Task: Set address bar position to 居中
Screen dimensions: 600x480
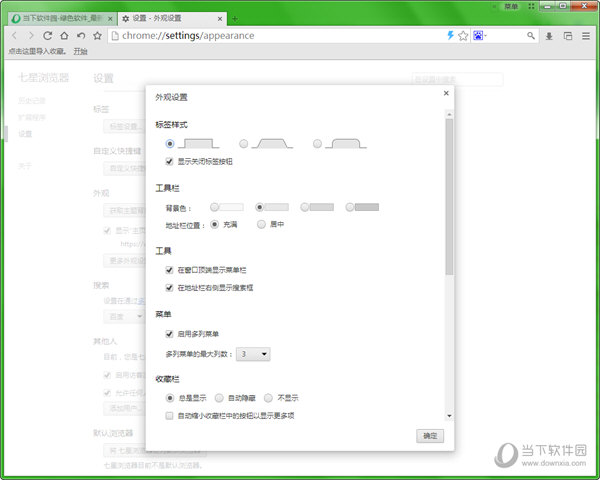Action: (x=261, y=224)
